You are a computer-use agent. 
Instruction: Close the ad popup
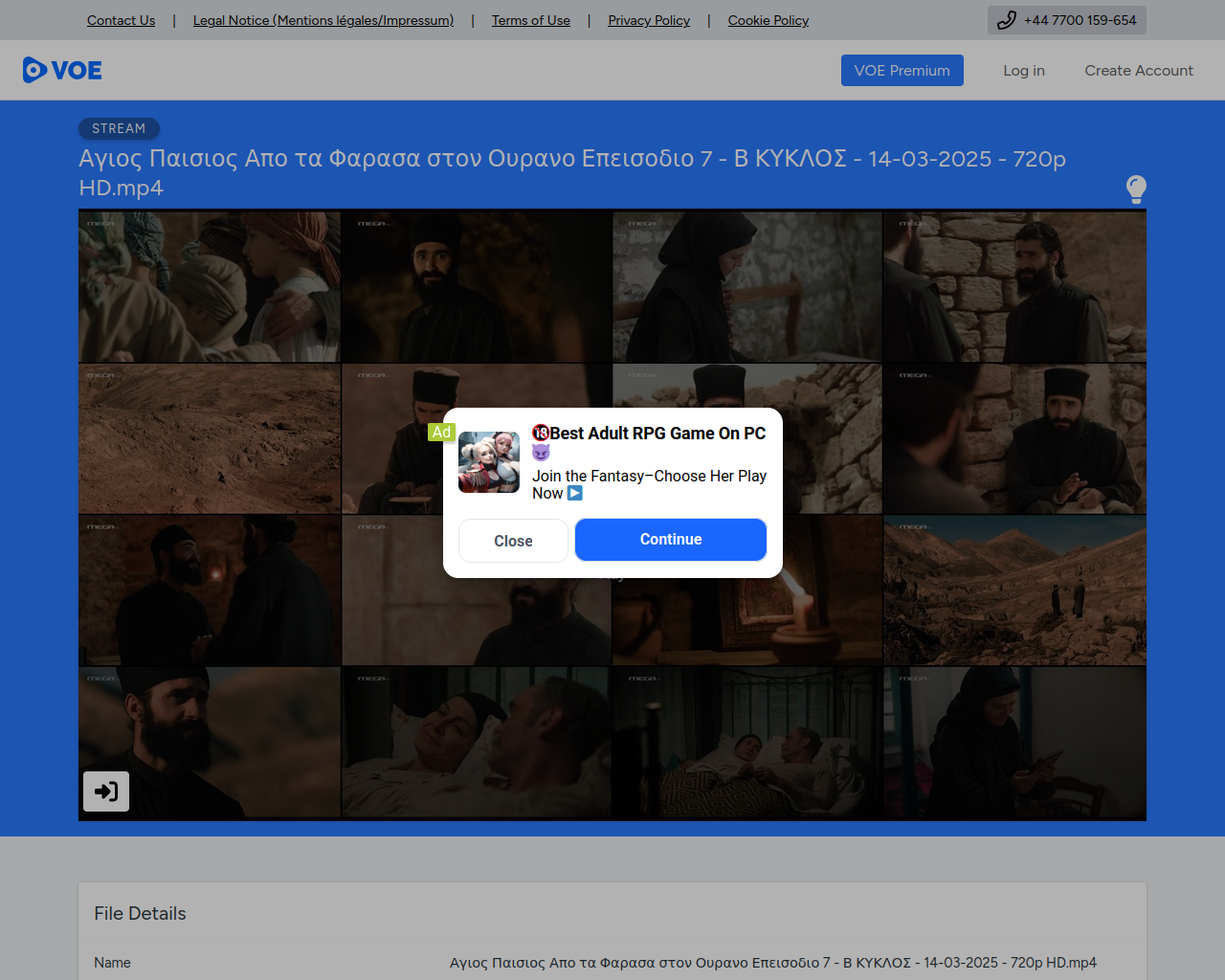[513, 541]
